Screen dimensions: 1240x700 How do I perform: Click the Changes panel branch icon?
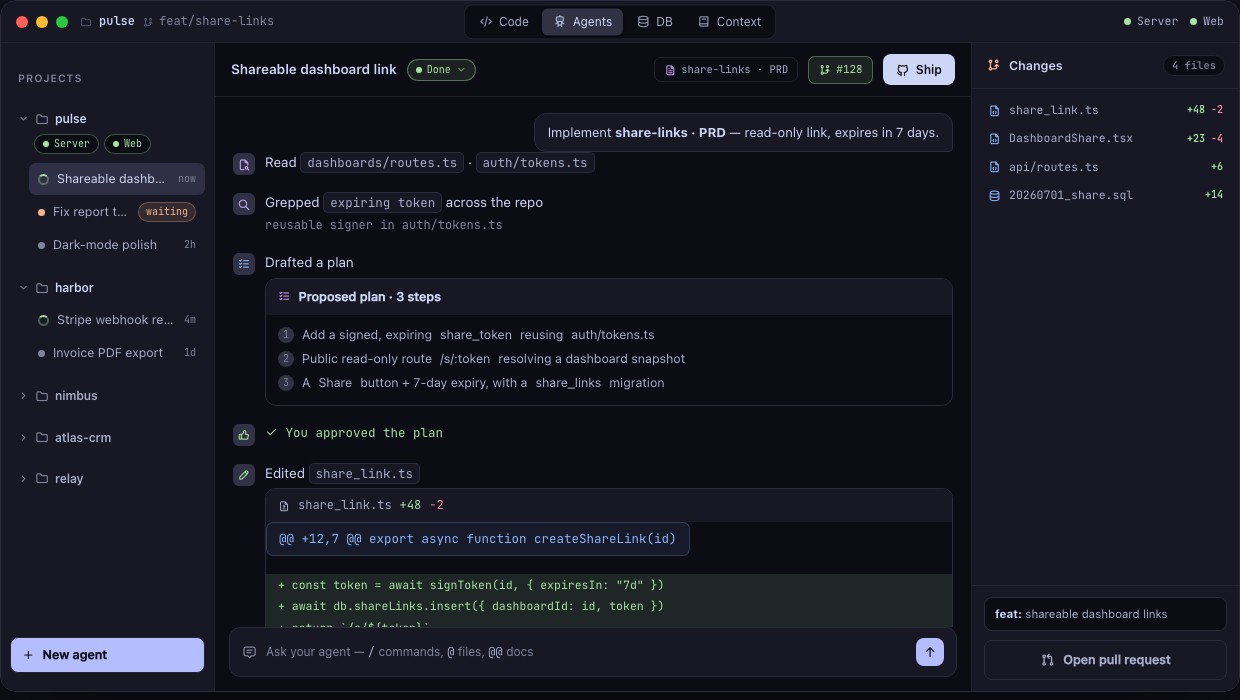coord(994,66)
